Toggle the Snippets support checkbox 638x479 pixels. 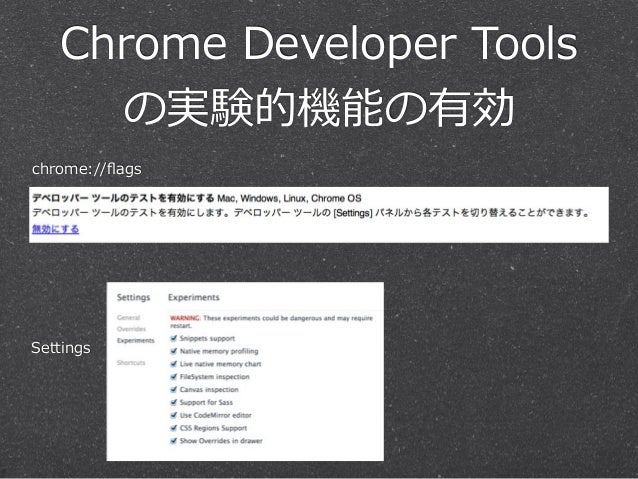(174, 338)
